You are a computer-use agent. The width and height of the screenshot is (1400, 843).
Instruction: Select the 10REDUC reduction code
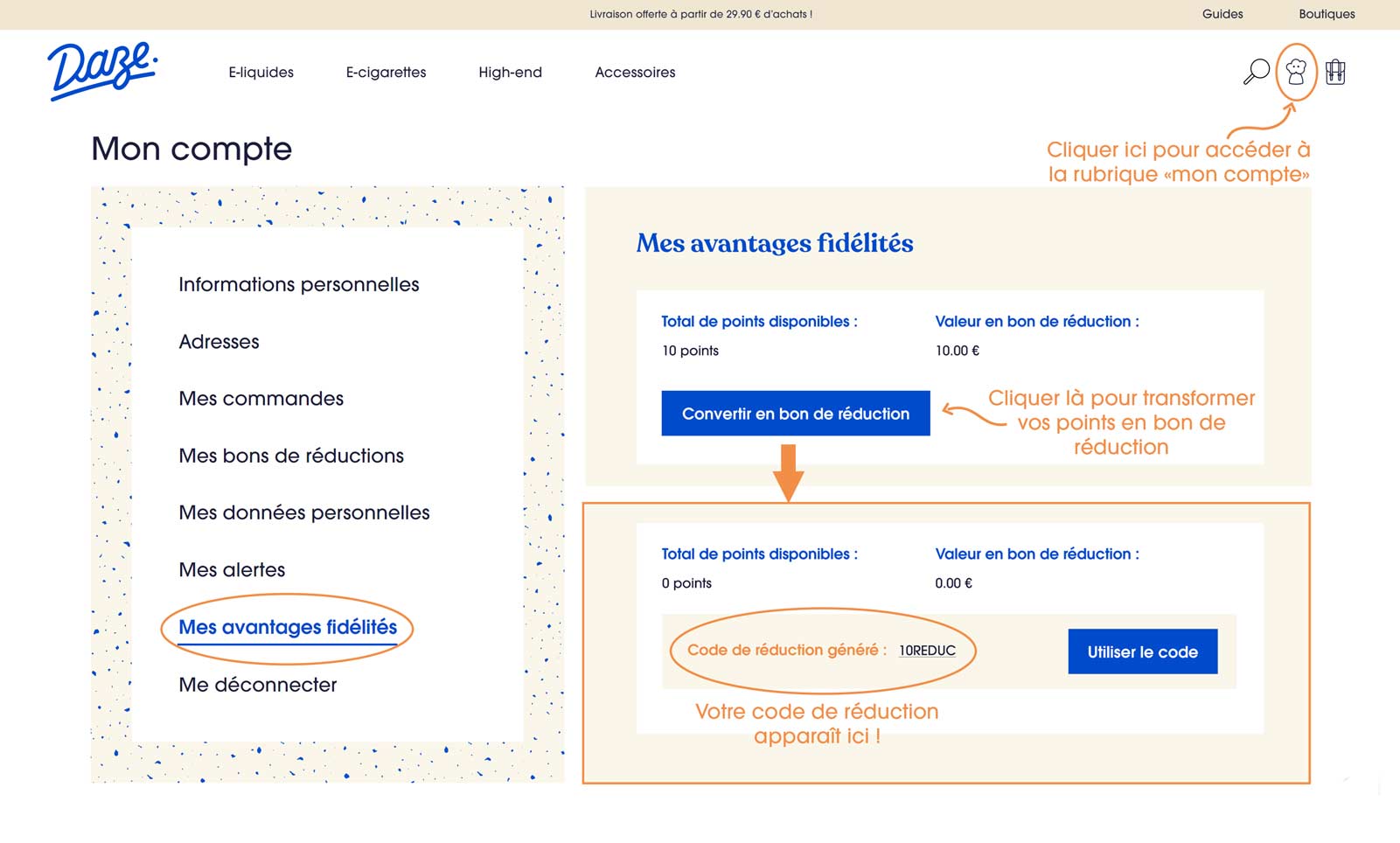pyautogui.click(x=927, y=651)
